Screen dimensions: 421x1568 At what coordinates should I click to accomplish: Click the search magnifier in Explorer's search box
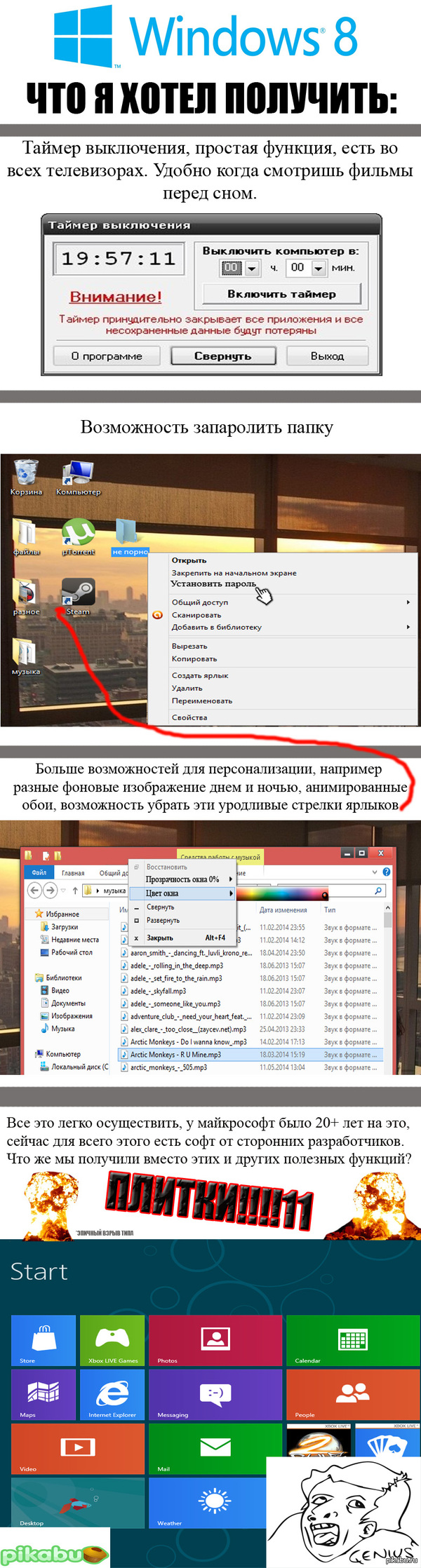379,891
